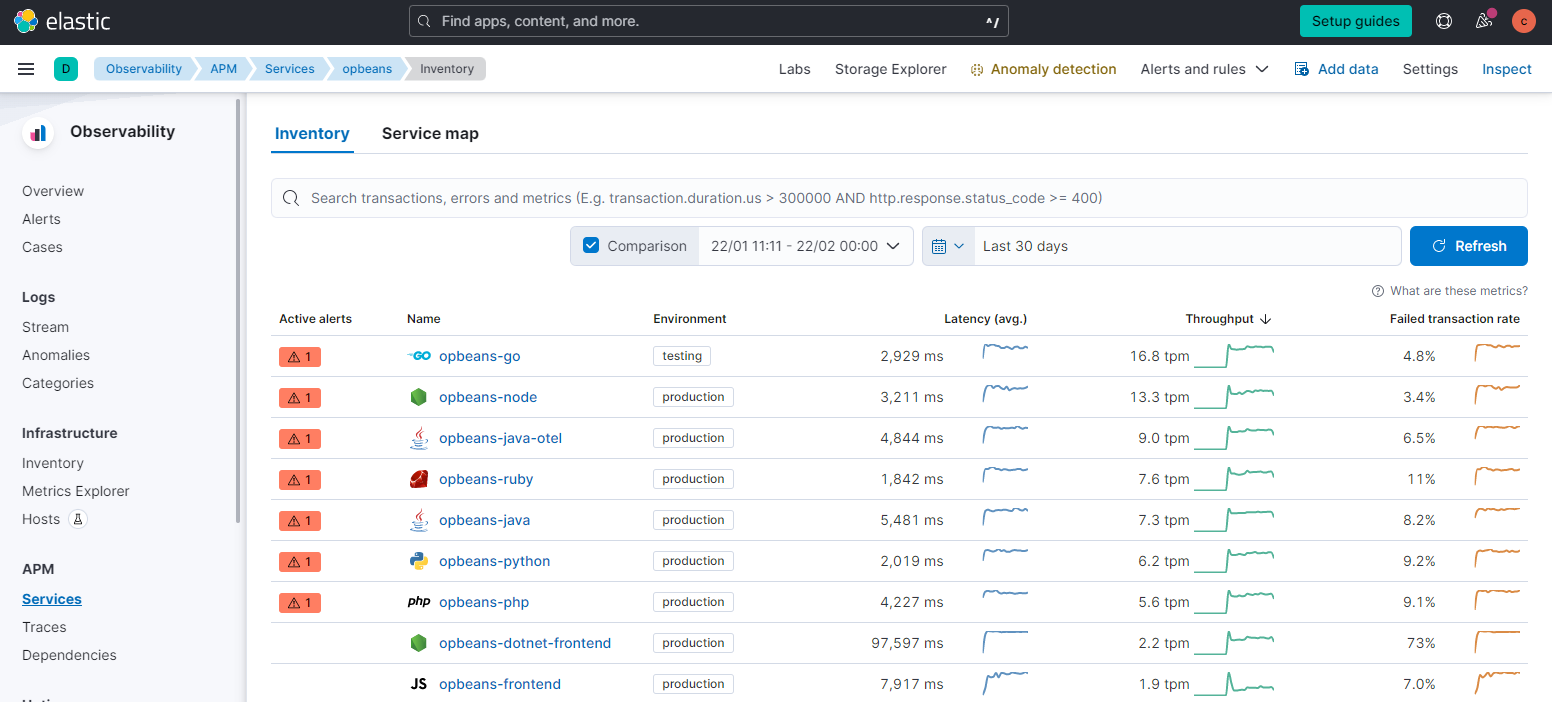
Task: Open the opbeans-java service link
Action: tap(485, 520)
